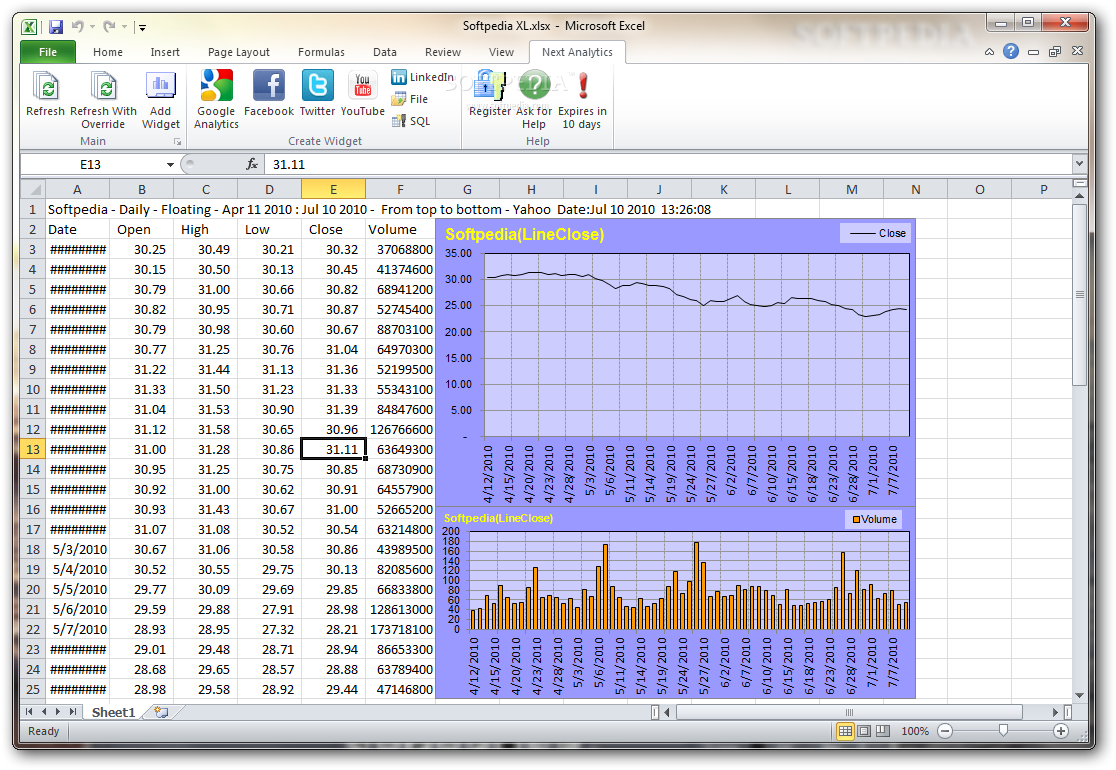Click the Ask for Help icon
Viewport: 1116px width, 770px height.
[534, 100]
